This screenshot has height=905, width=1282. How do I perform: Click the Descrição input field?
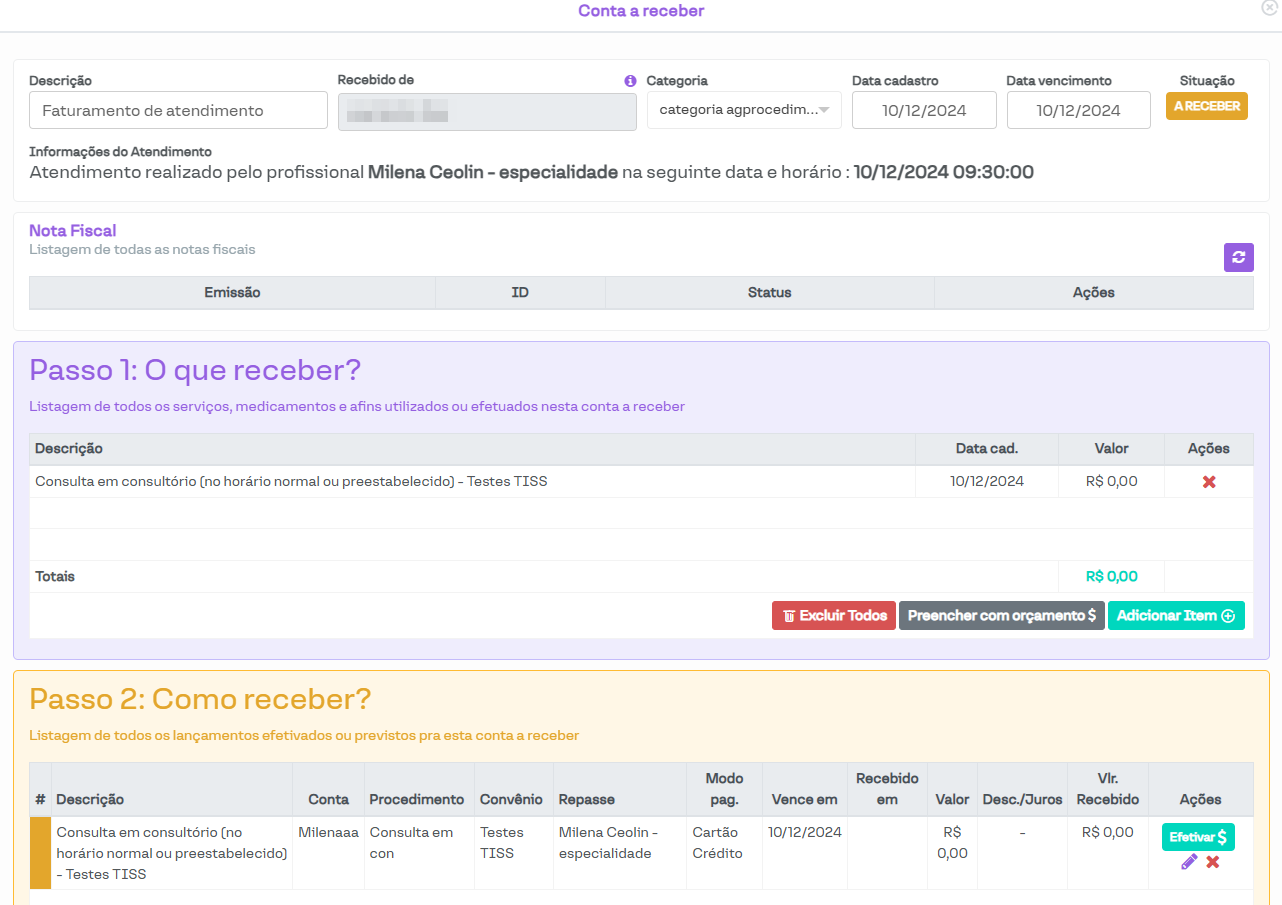click(x=178, y=110)
